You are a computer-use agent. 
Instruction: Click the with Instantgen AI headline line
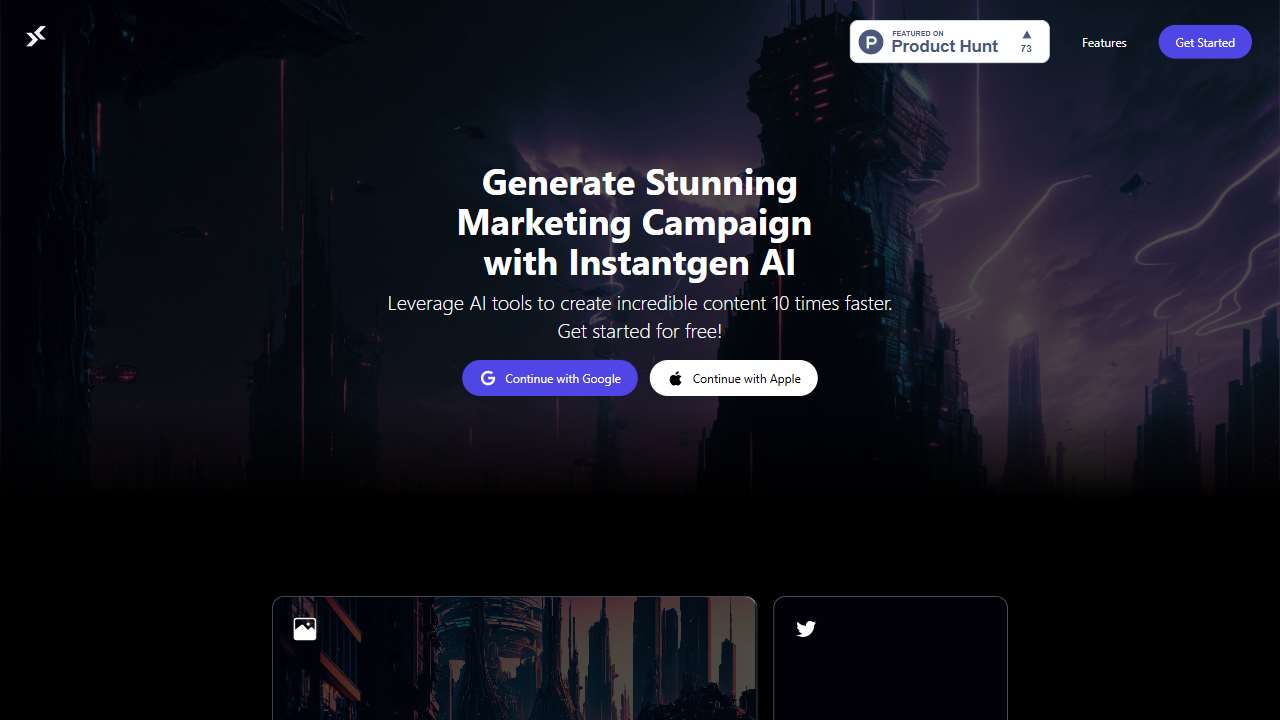pos(640,262)
